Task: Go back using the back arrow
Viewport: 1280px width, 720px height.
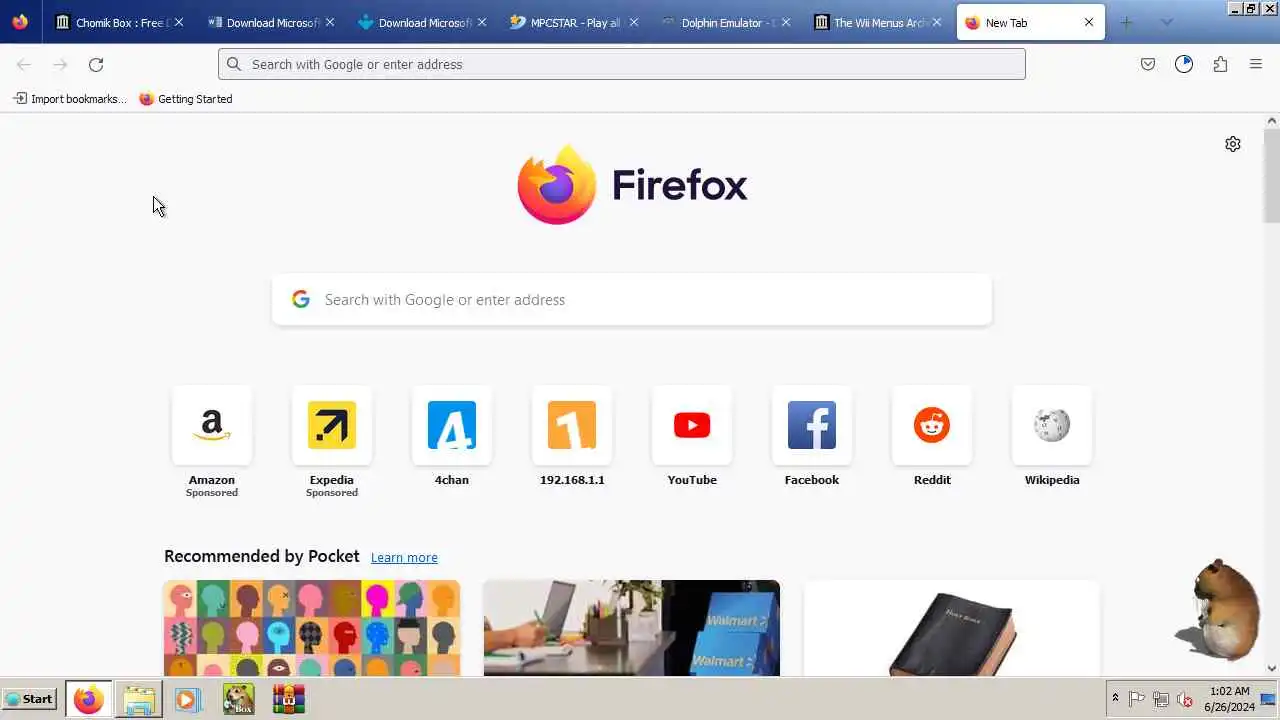Action: click(x=24, y=64)
